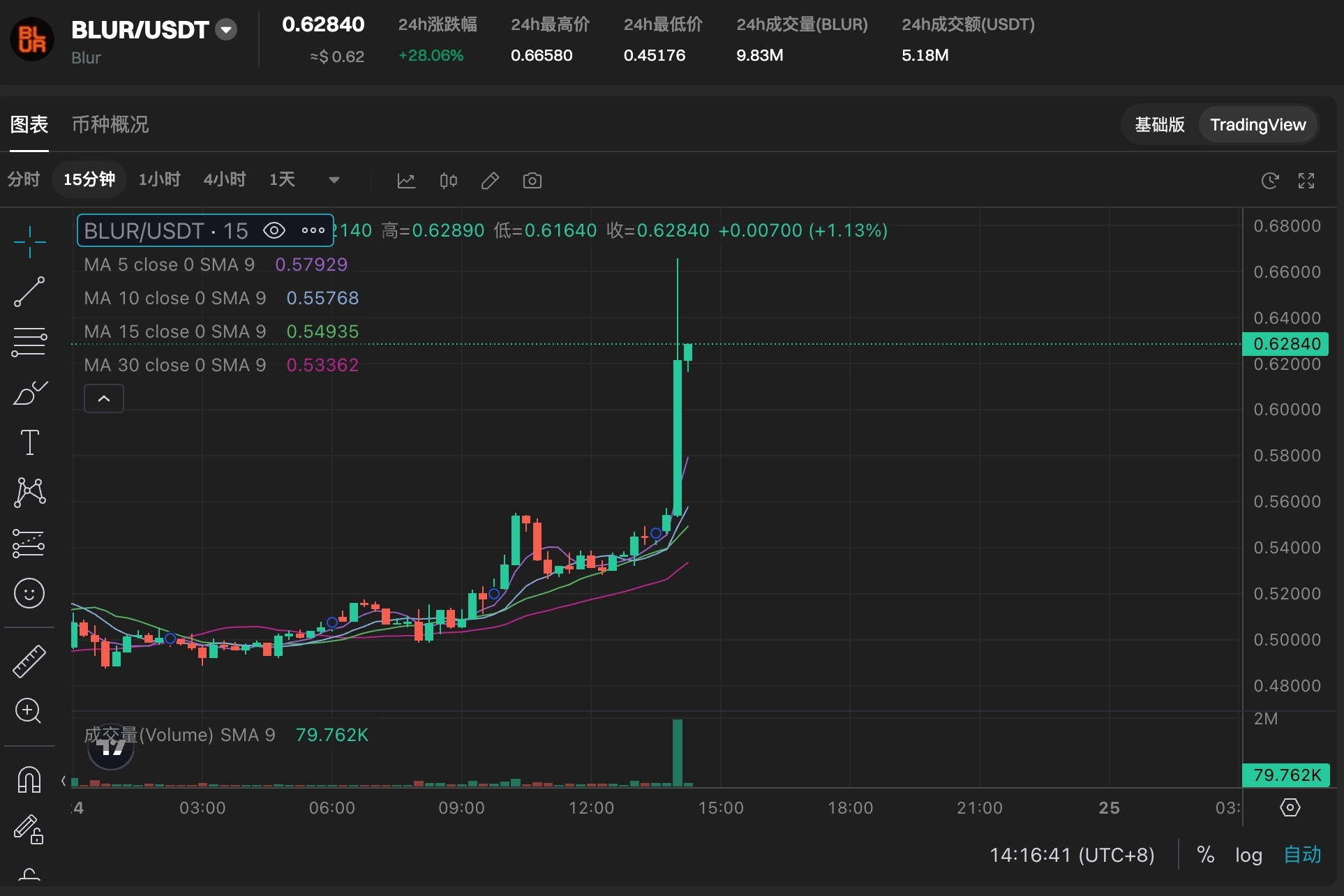This screenshot has height=896, width=1344.
Task: Open the indicators chart icon
Action: tap(406, 181)
